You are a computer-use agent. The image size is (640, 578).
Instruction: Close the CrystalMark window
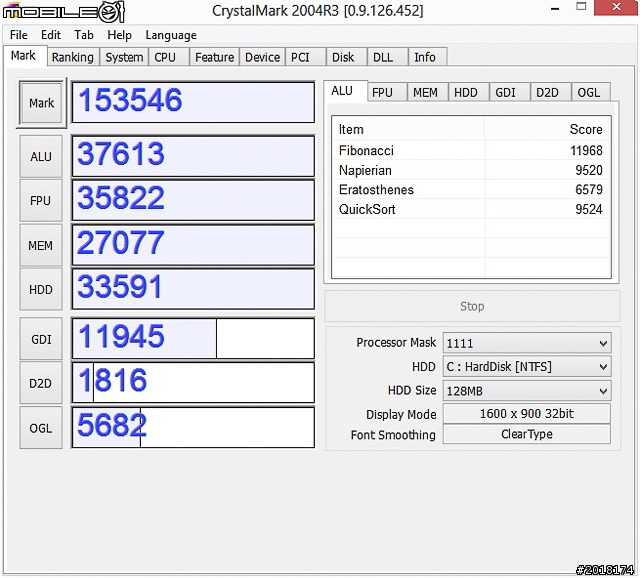click(x=616, y=7)
